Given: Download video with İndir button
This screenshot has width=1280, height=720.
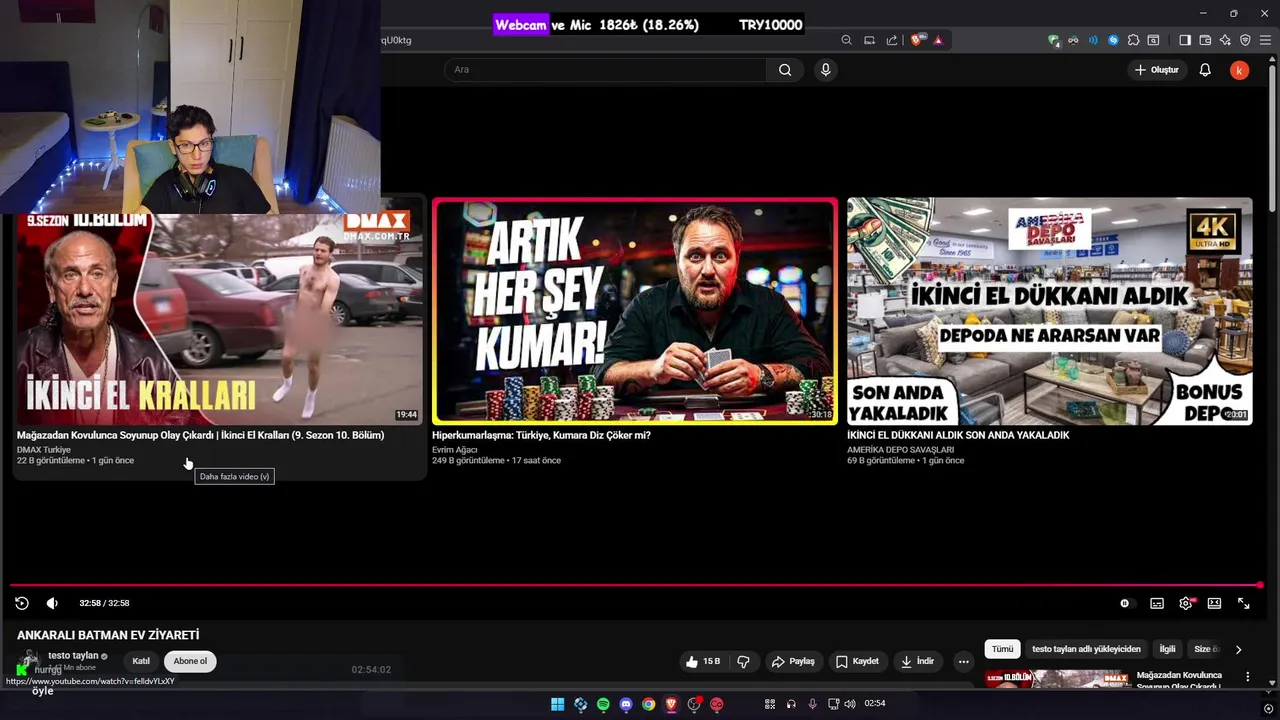Looking at the screenshot, I should coord(917,661).
